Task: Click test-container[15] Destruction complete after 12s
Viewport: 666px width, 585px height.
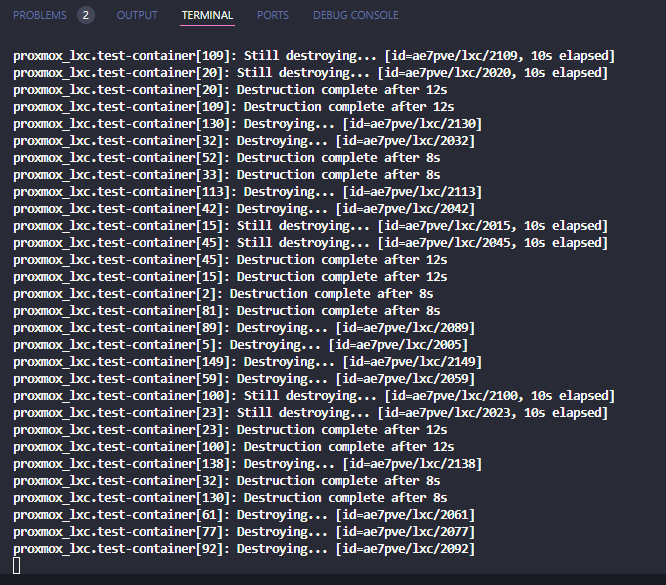Action: (x=230, y=277)
